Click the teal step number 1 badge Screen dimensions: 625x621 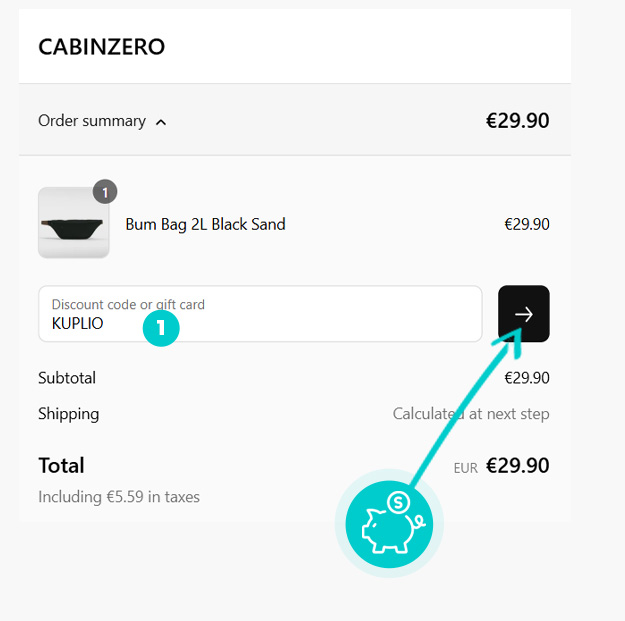[x=160, y=328]
